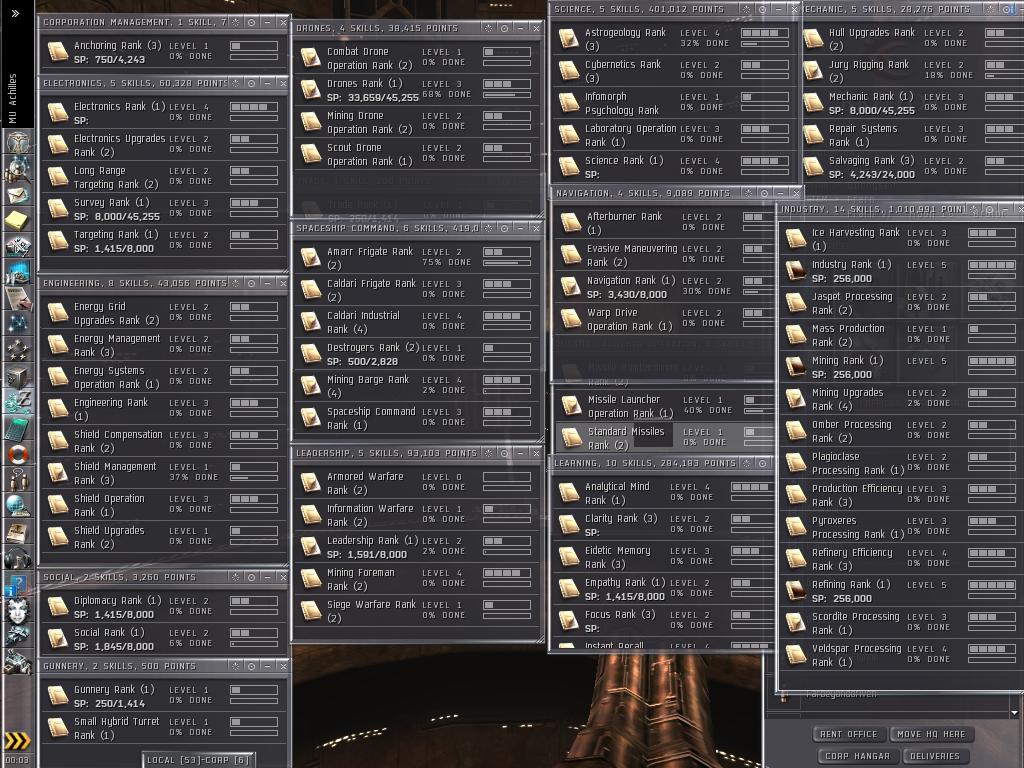Open the mail envelope icon in sidebar

pos(18,195)
